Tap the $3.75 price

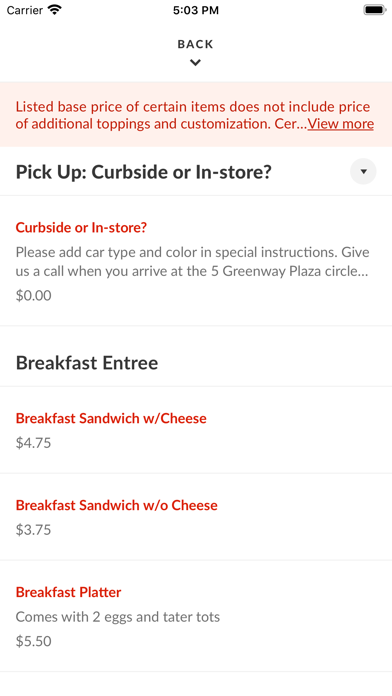[x=33, y=530]
